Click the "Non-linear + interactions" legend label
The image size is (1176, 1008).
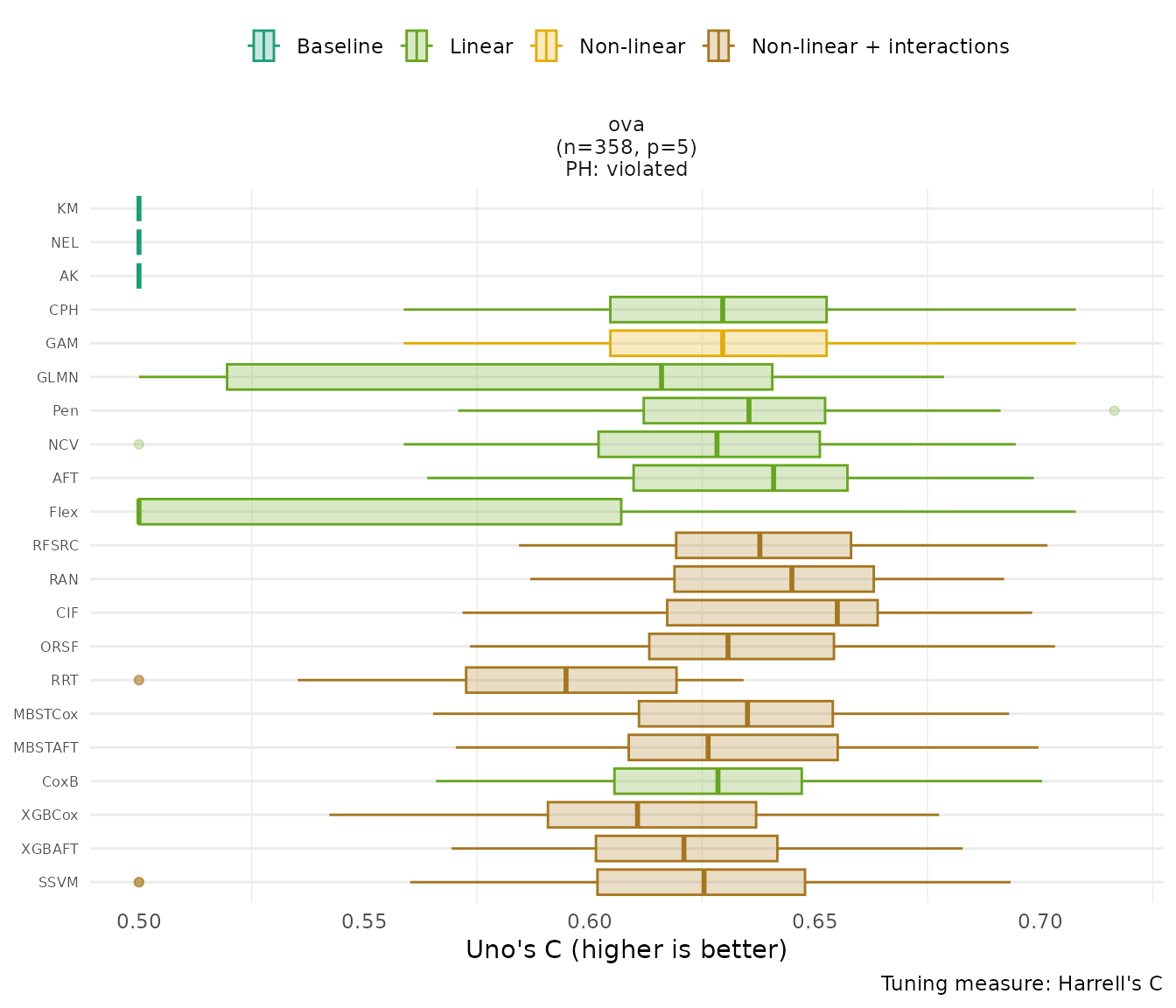[879, 46]
